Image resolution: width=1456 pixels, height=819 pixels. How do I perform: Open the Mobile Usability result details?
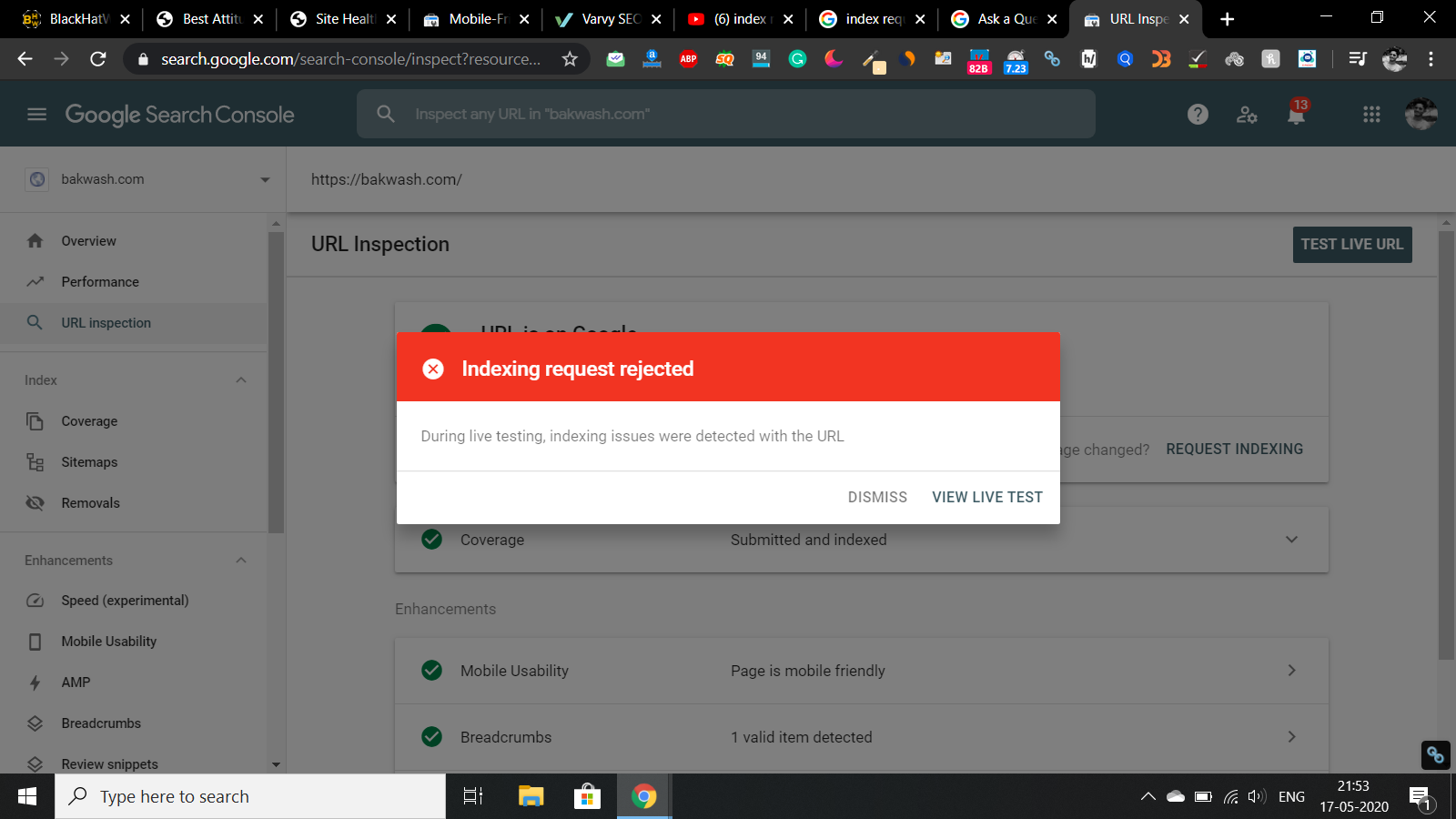coord(862,671)
